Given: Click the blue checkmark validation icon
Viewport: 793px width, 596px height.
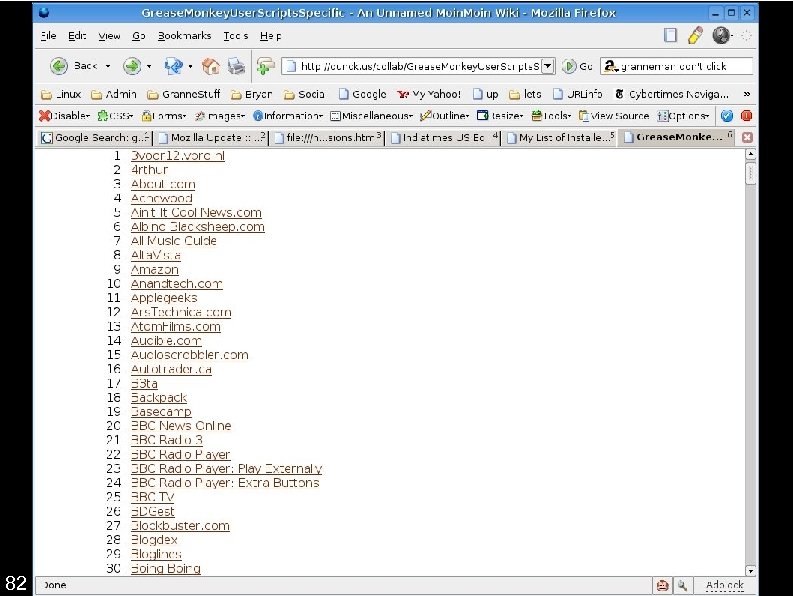Looking at the screenshot, I should click(x=727, y=116).
